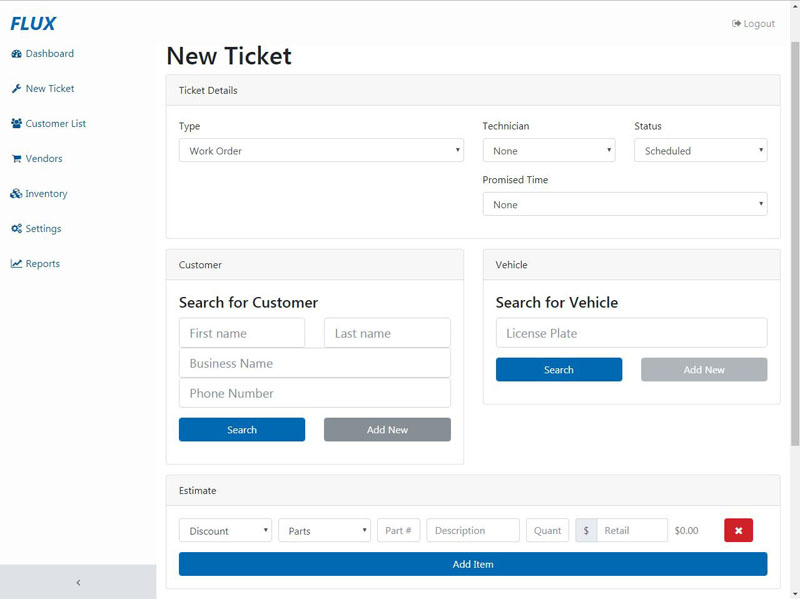Screen dimensions: 800x599
Task: Click the Inventory cubes icon
Action: (x=16, y=194)
